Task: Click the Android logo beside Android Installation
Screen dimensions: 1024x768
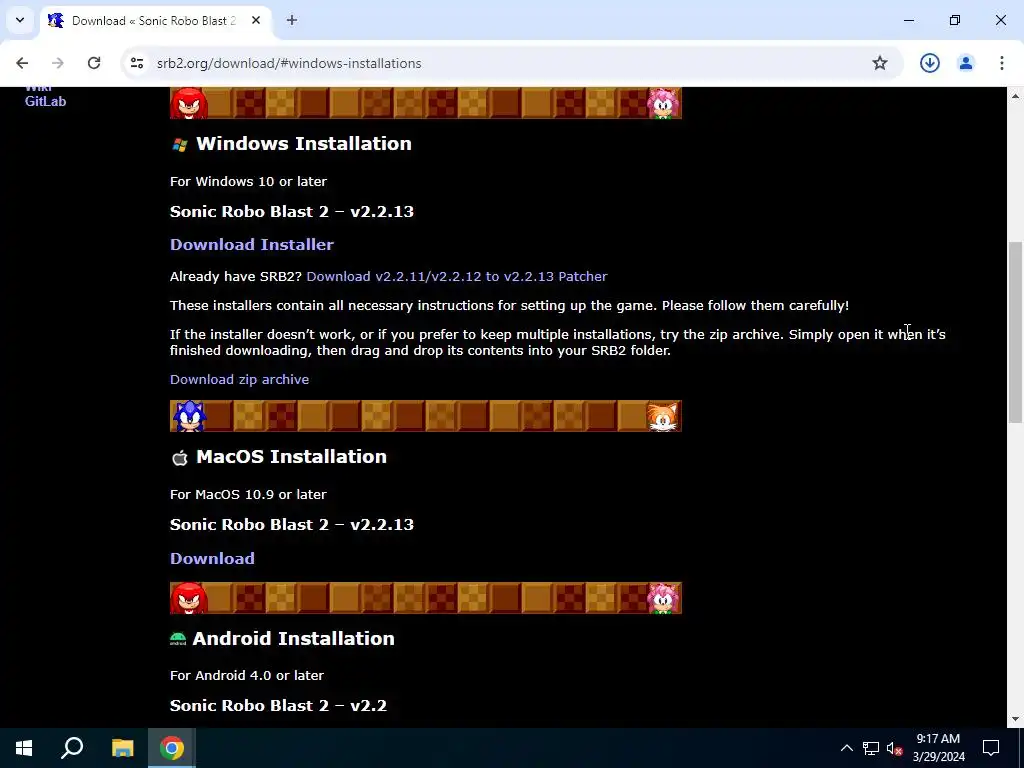Action: [x=178, y=639]
